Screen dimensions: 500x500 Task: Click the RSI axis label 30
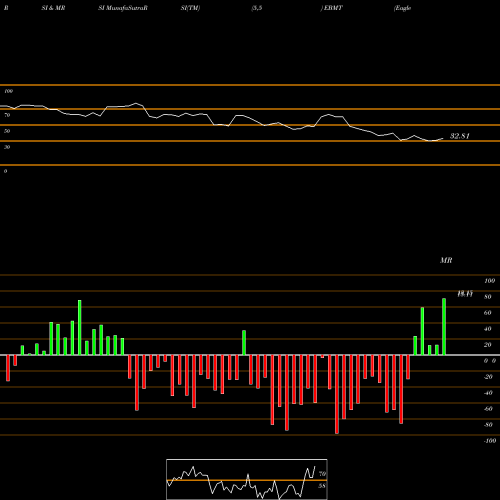[x=7, y=147]
